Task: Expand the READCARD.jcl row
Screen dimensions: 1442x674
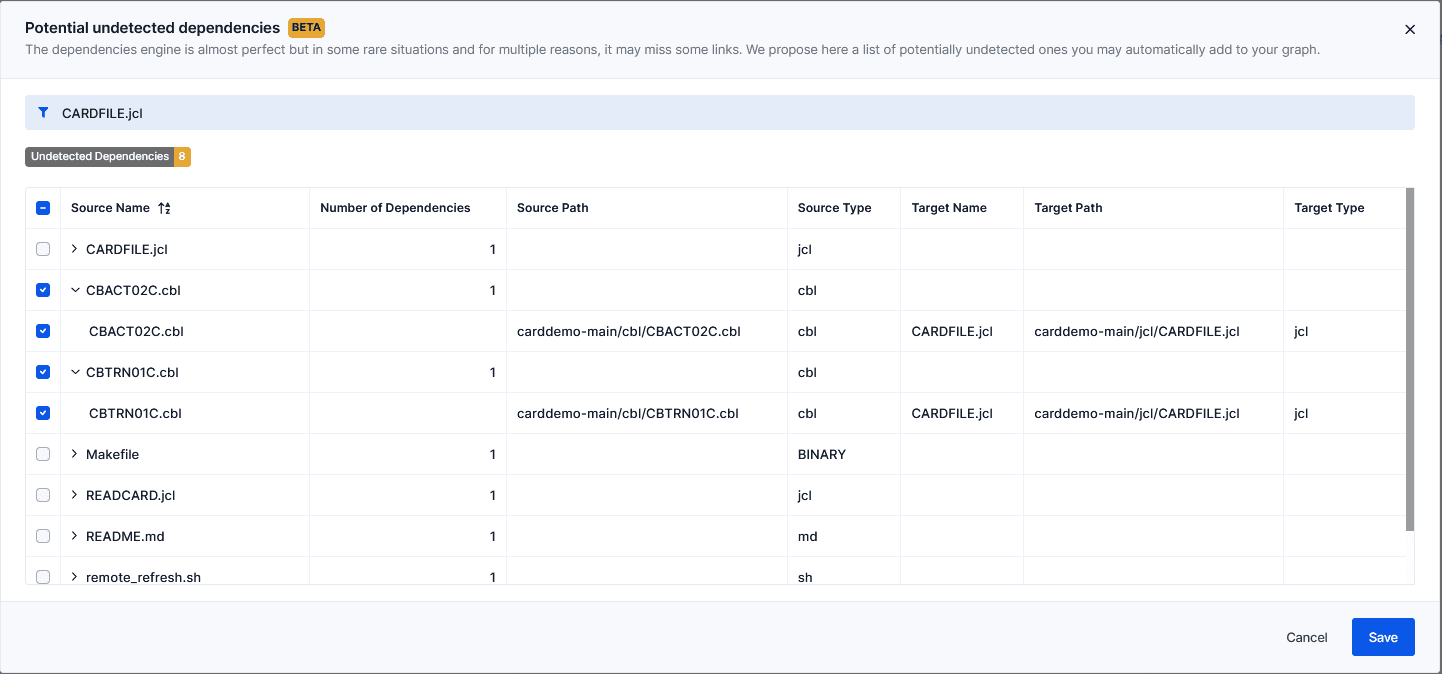Action: click(x=75, y=495)
